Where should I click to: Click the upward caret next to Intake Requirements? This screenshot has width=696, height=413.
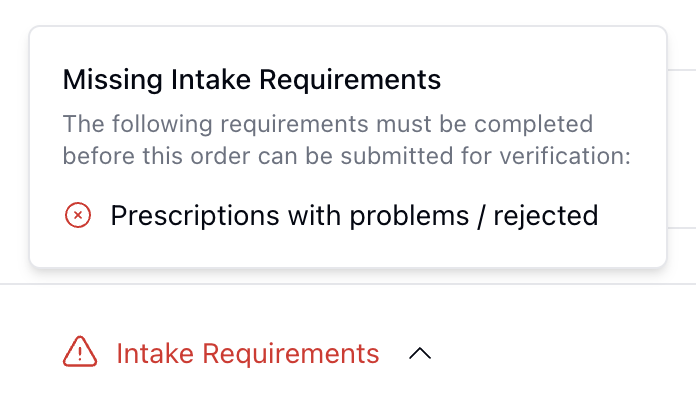pos(421,353)
